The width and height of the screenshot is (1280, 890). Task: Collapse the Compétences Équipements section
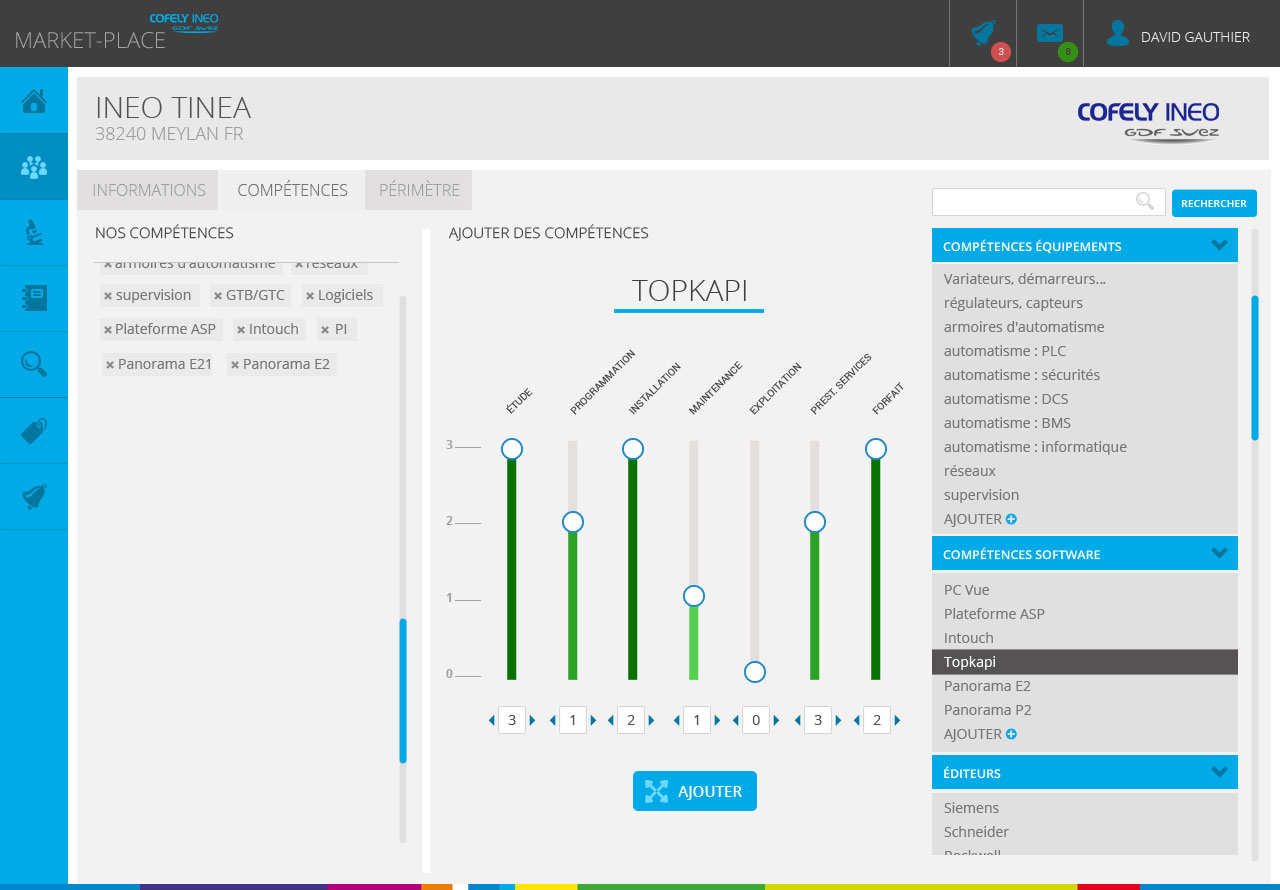(1219, 245)
